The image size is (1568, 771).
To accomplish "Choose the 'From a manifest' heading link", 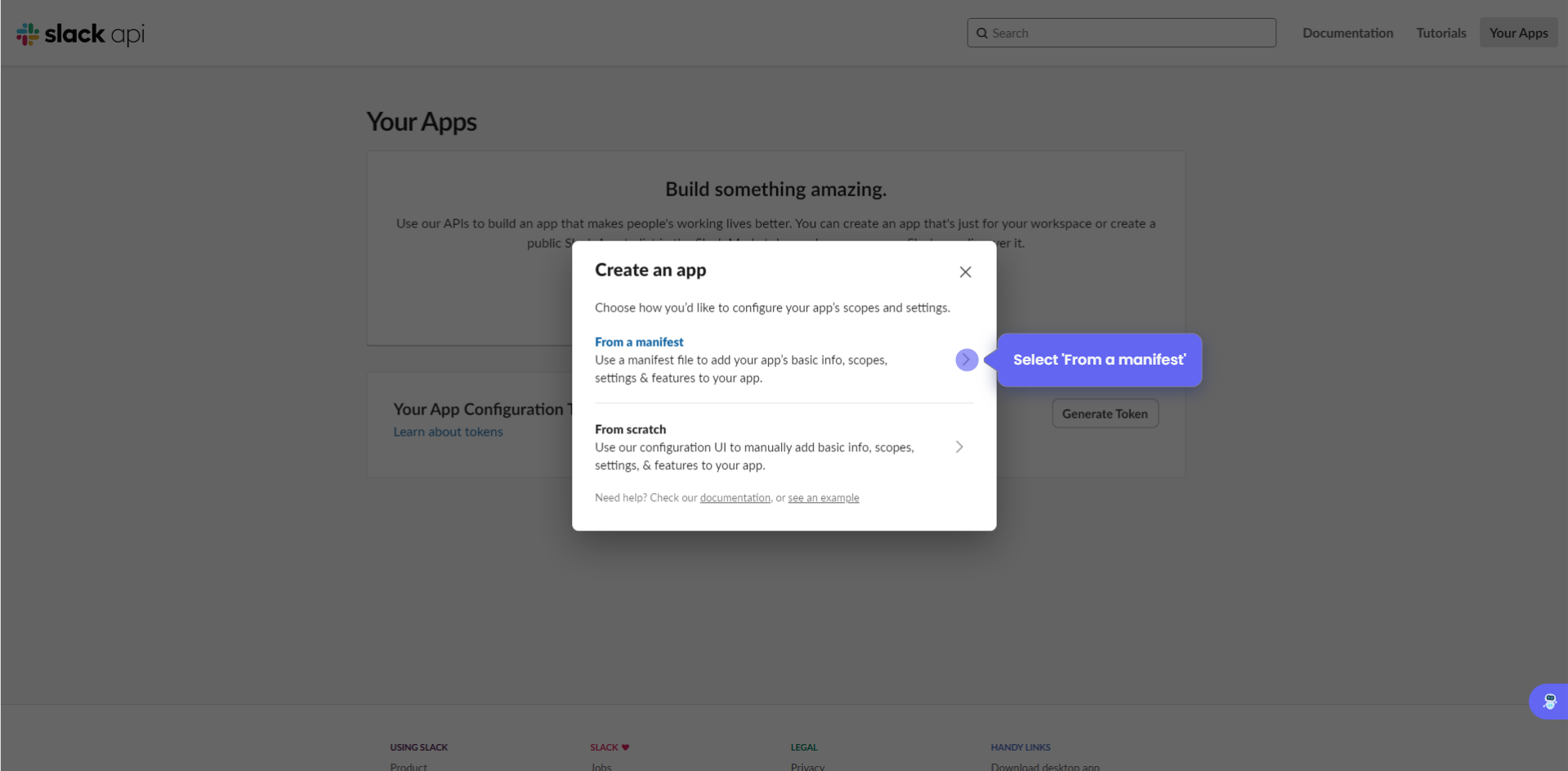I will click(639, 342).
